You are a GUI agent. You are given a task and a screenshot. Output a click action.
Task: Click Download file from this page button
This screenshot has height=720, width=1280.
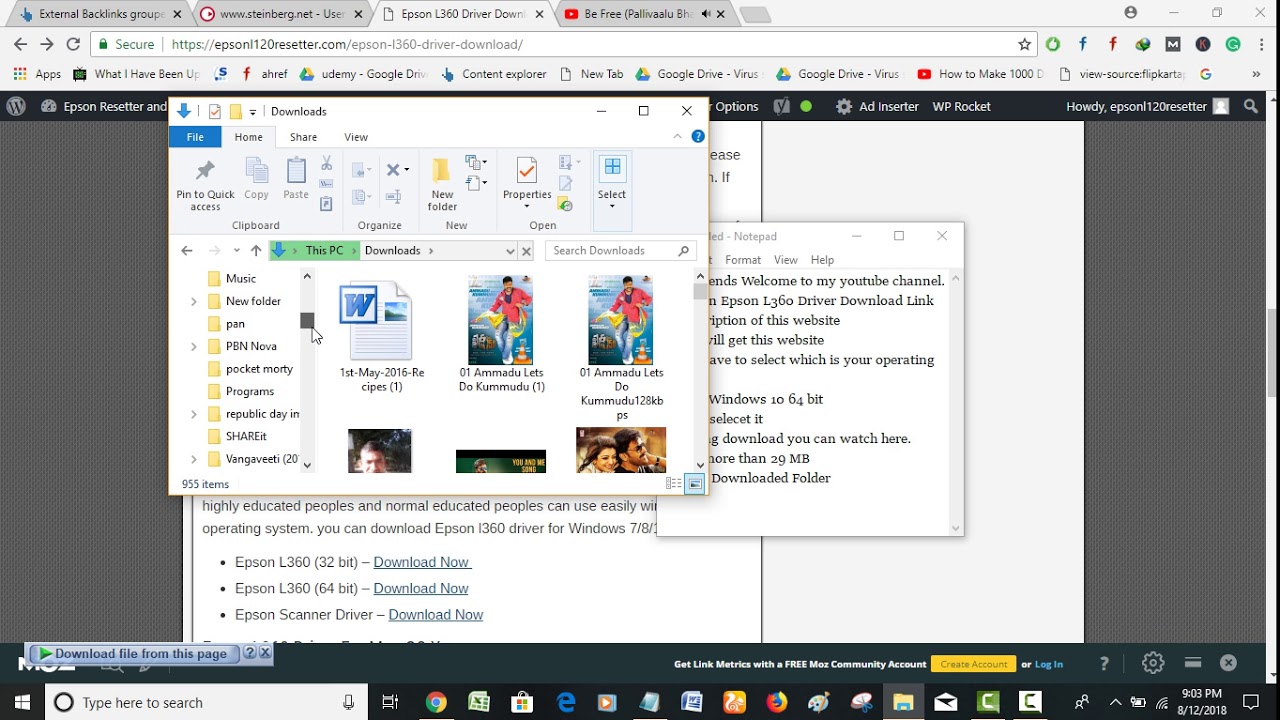point(133,653)
